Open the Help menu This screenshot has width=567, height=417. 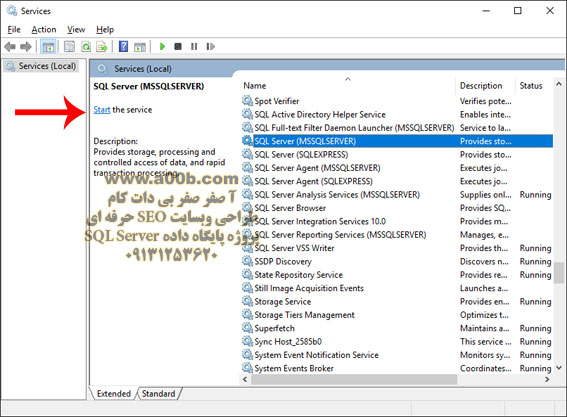tap(105, 30)
